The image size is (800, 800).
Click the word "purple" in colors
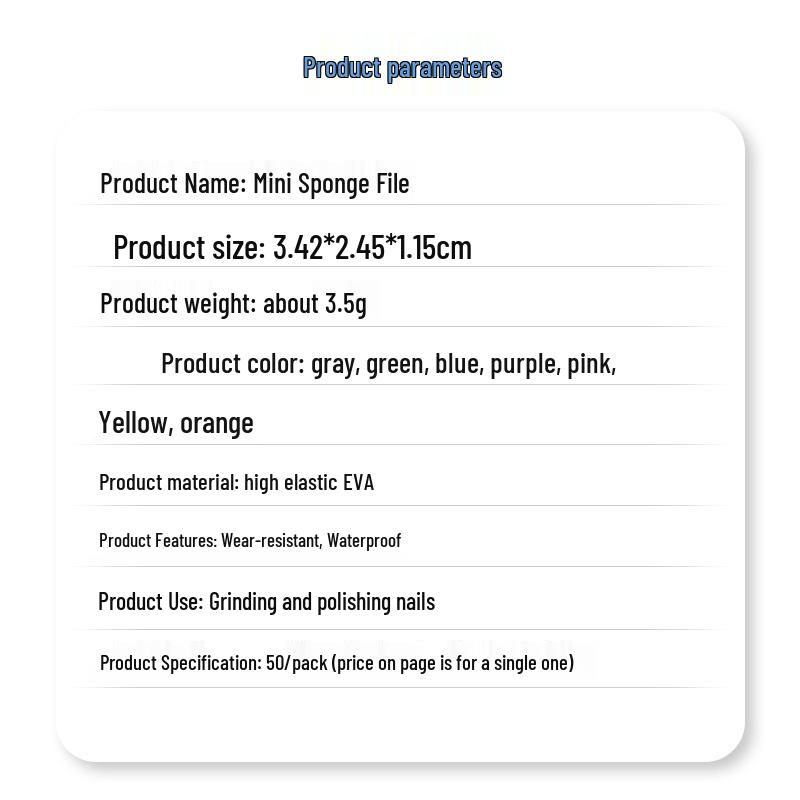point(524,364)
